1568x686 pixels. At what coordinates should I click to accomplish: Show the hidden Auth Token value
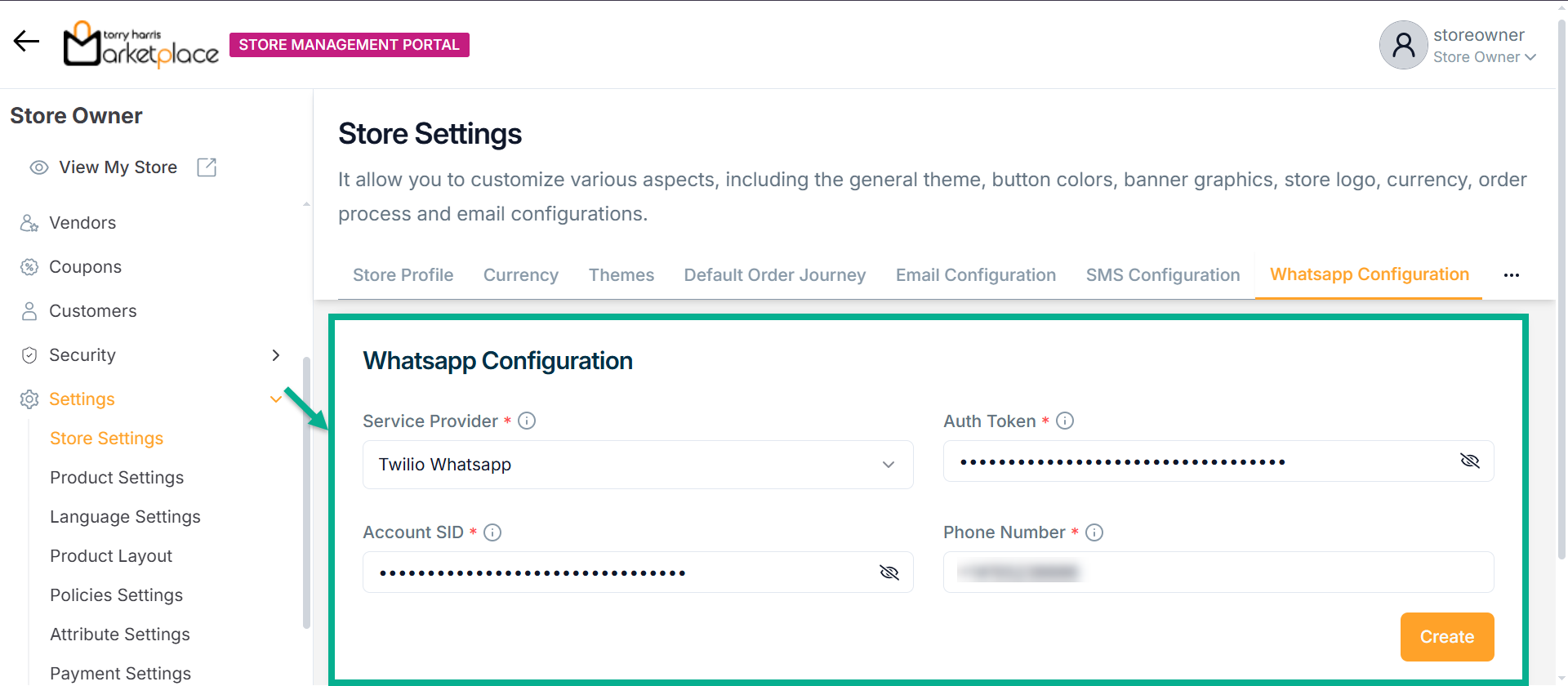coord(1469,461)
